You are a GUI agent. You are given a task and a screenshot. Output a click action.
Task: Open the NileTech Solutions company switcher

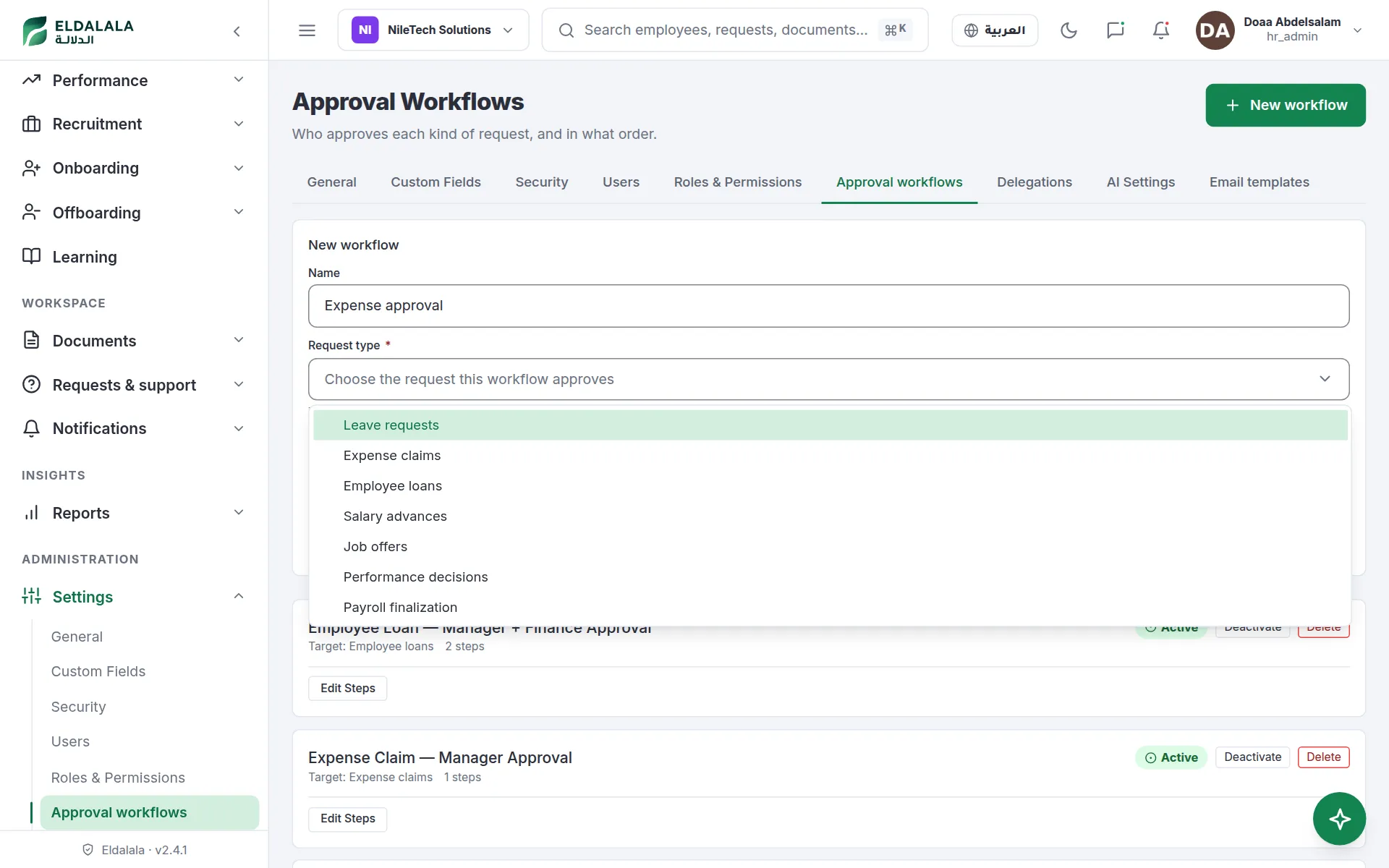(x=433, y=30)
